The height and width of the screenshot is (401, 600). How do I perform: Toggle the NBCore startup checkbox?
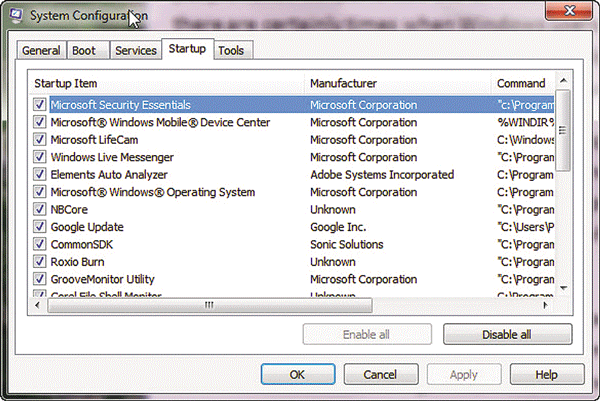pos(40,210)
